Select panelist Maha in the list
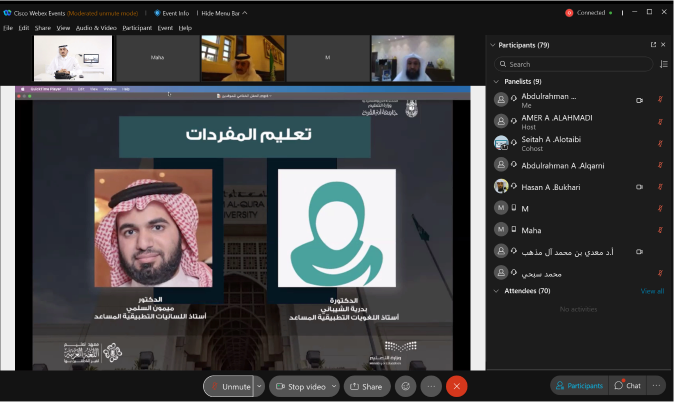The width and height of the screenshot is (674, 402). coord(579,230)
